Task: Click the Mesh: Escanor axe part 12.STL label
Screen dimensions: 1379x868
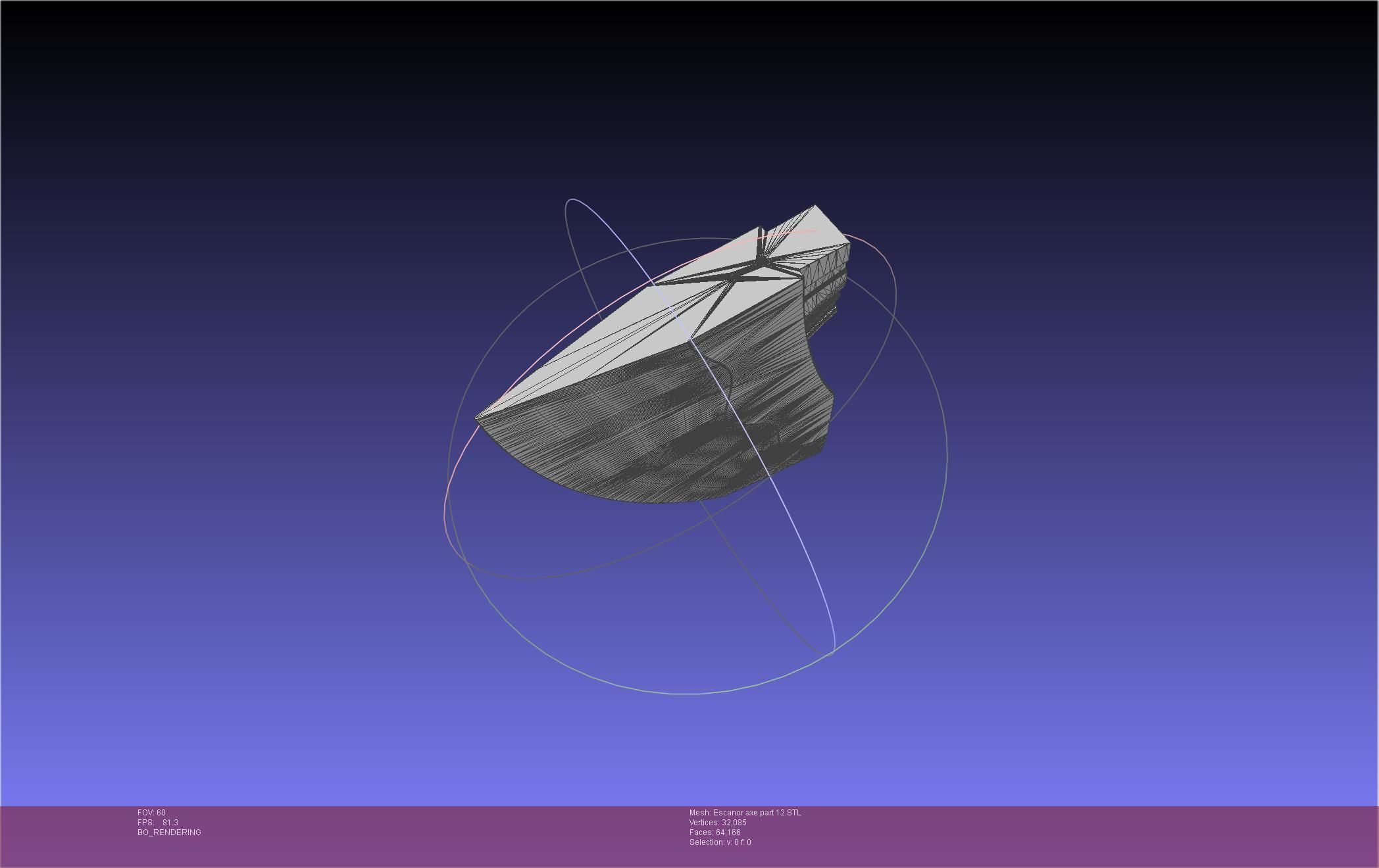Action: click(745, 813)
